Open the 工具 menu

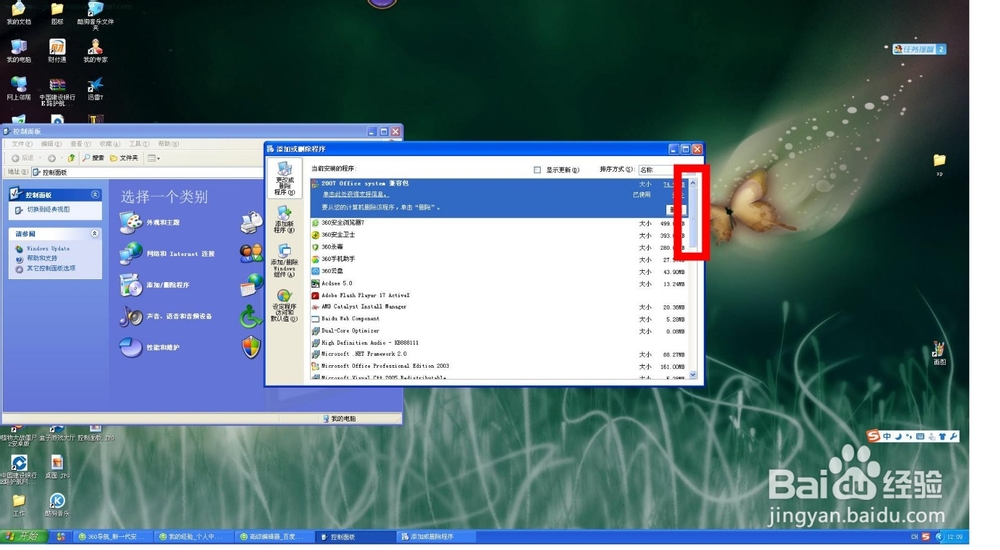click(x=139, y=144)
